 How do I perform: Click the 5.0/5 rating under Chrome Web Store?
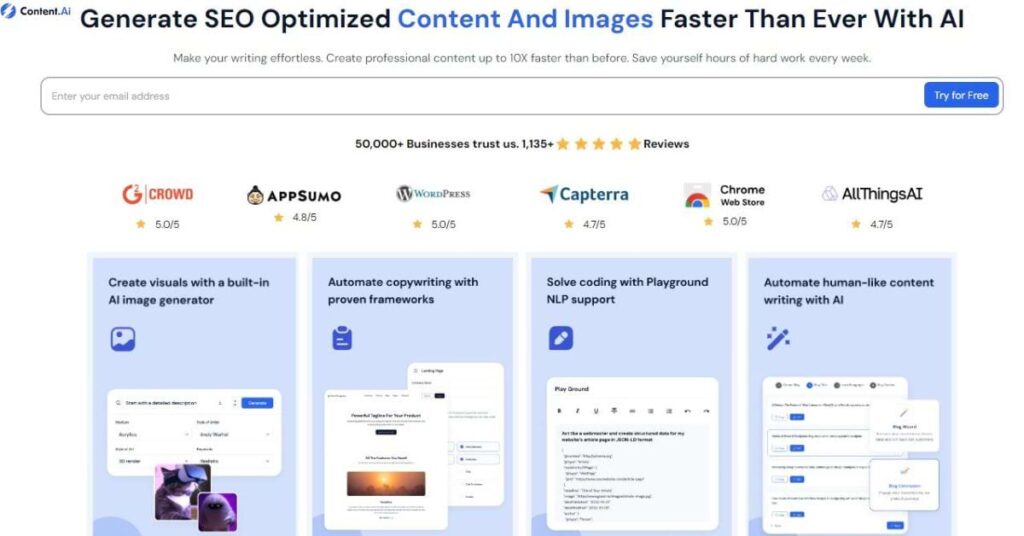(x=725, y=221)
